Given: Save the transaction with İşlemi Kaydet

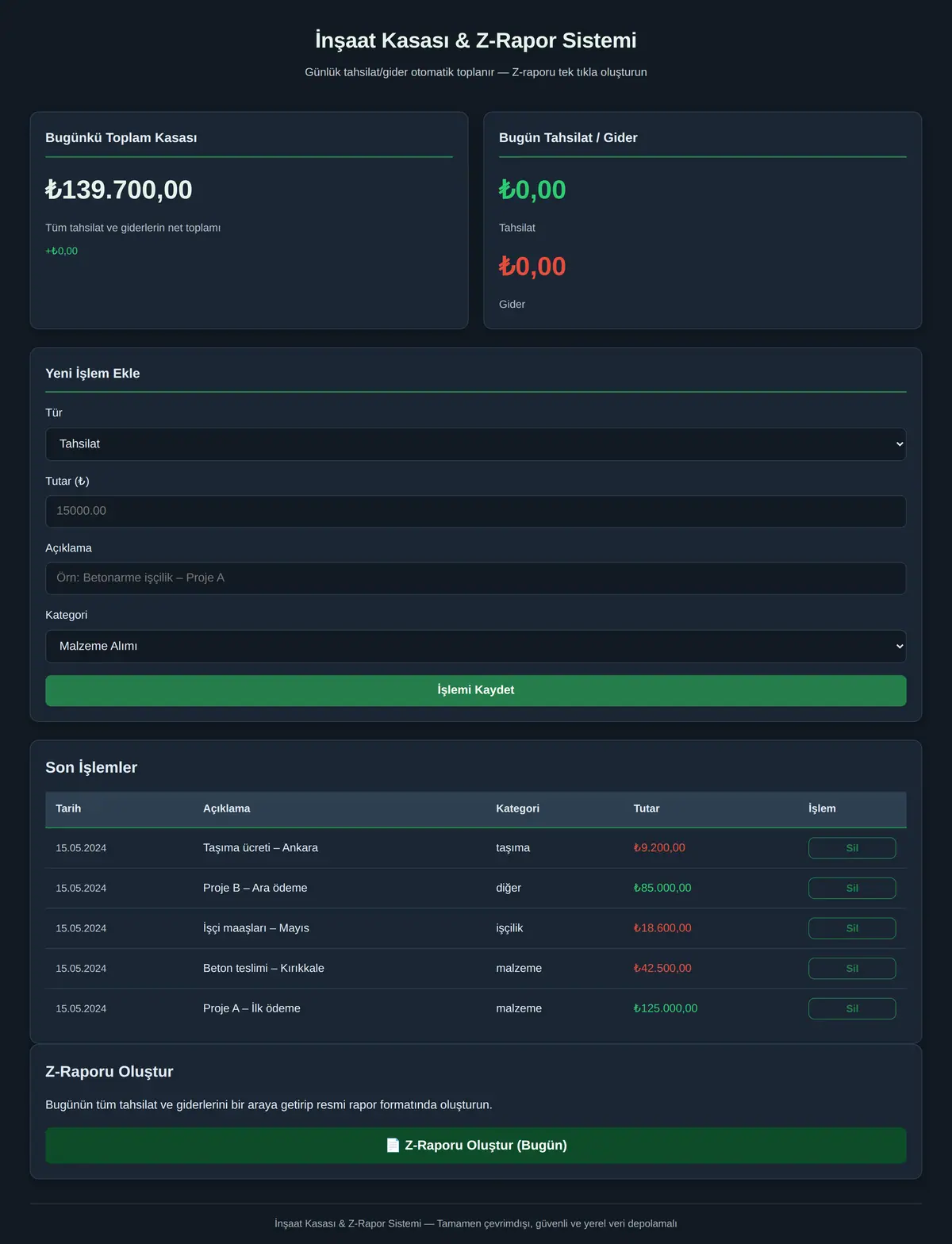Looking at the screenshot, I should click(475, 690).
